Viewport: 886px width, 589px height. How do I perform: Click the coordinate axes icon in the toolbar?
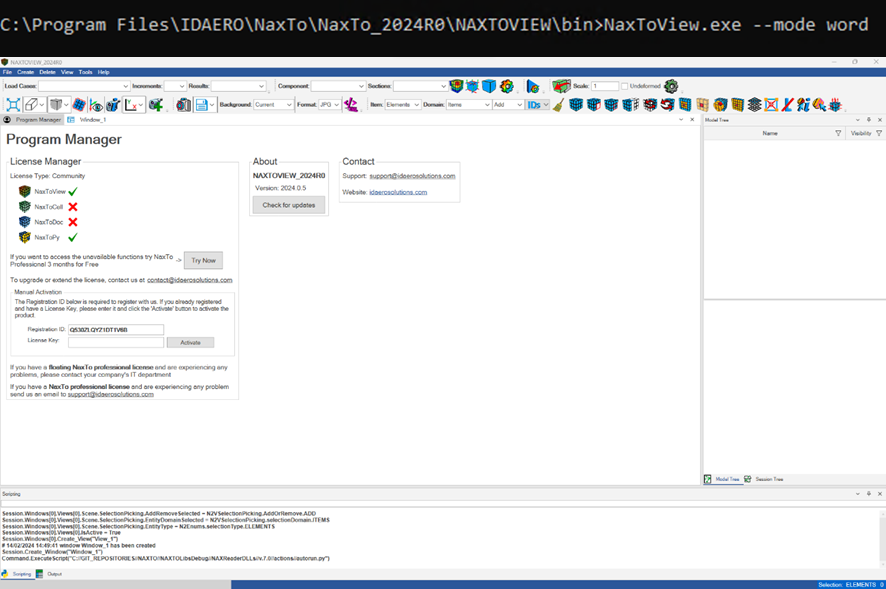tap(133, 104)
